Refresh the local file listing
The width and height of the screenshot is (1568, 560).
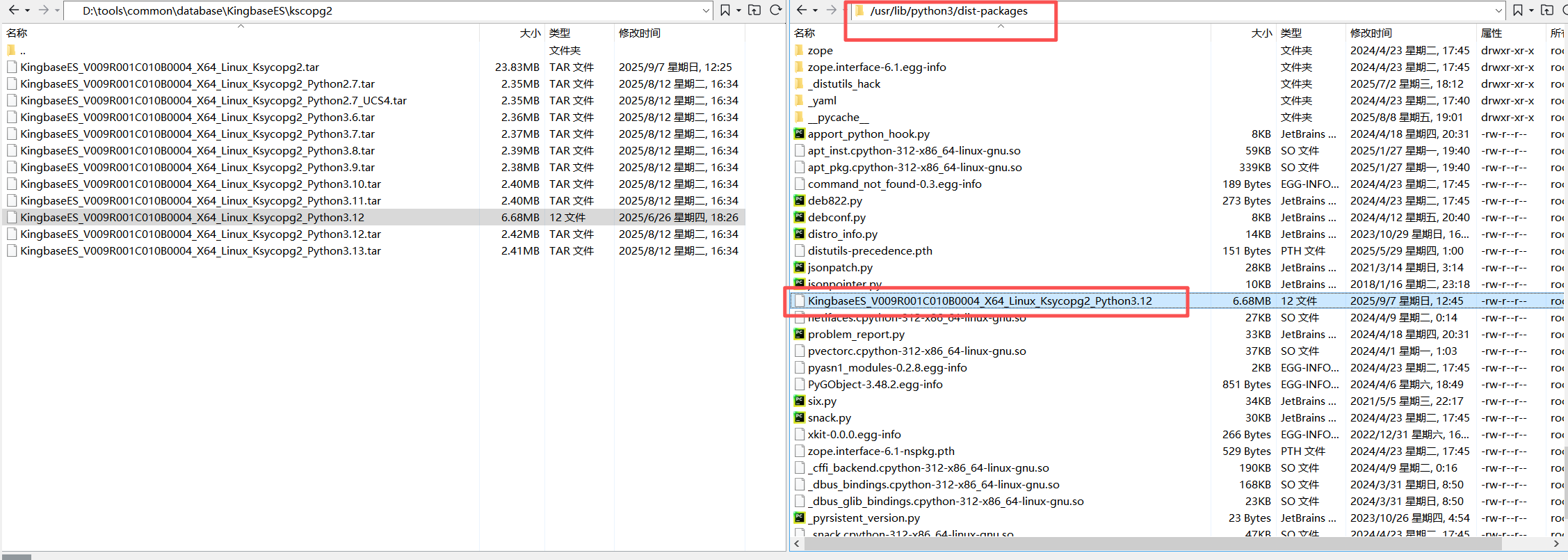[775, 10]
